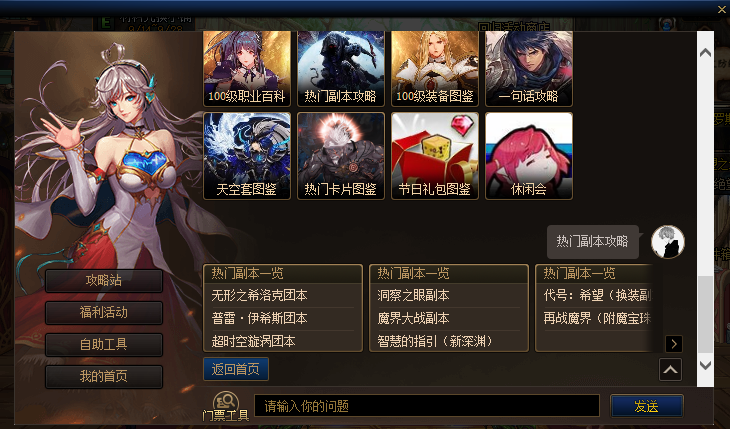The image size is (730, 429).
Task: Select the 100级装备图鉴 tile
Action: 435,69
